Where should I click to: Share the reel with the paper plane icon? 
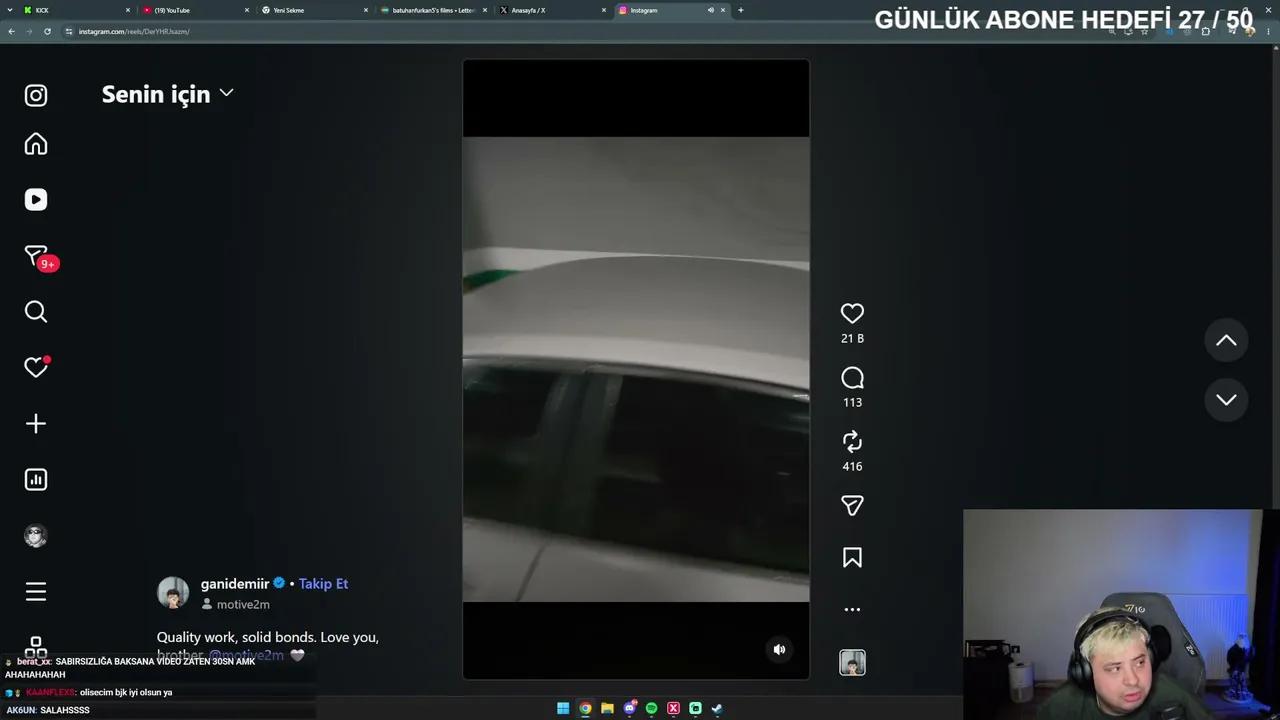click(x=852, y=506)
